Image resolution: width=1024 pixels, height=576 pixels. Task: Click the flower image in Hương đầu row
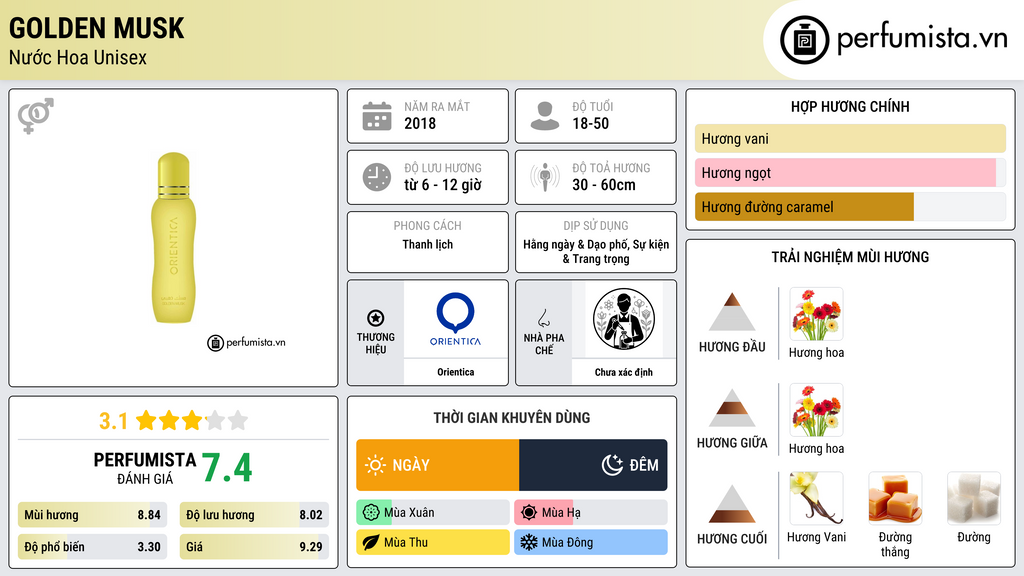(816, 314)
